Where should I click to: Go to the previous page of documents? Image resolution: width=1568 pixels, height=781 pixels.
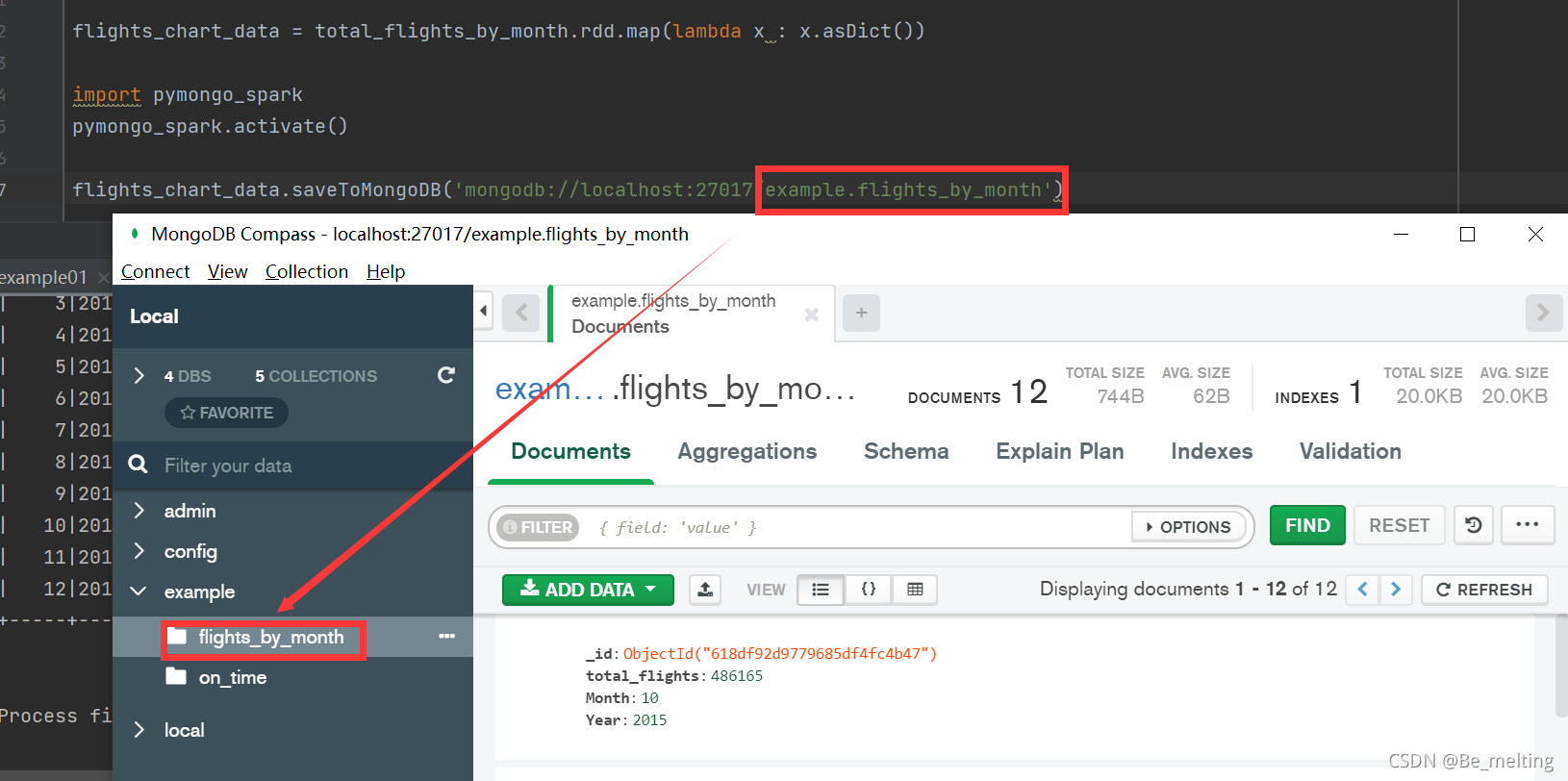coord(1362,590)
